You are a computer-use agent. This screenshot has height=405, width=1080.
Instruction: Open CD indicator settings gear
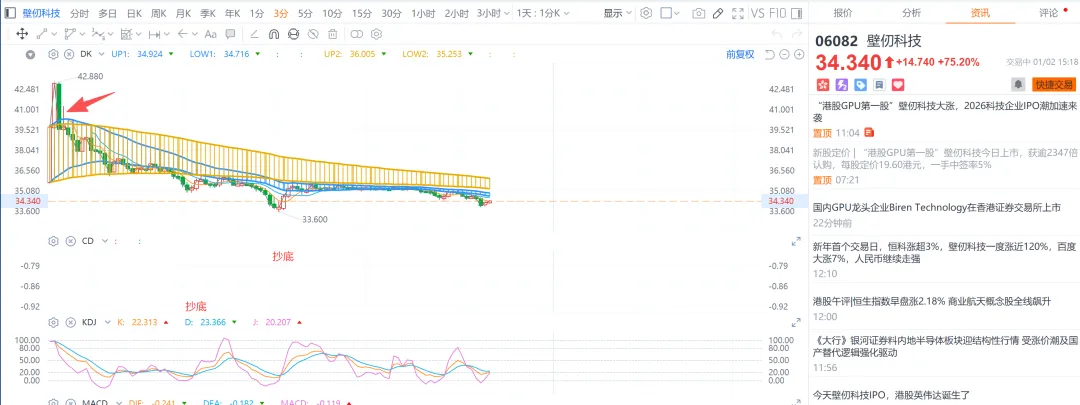pos(54,241)
